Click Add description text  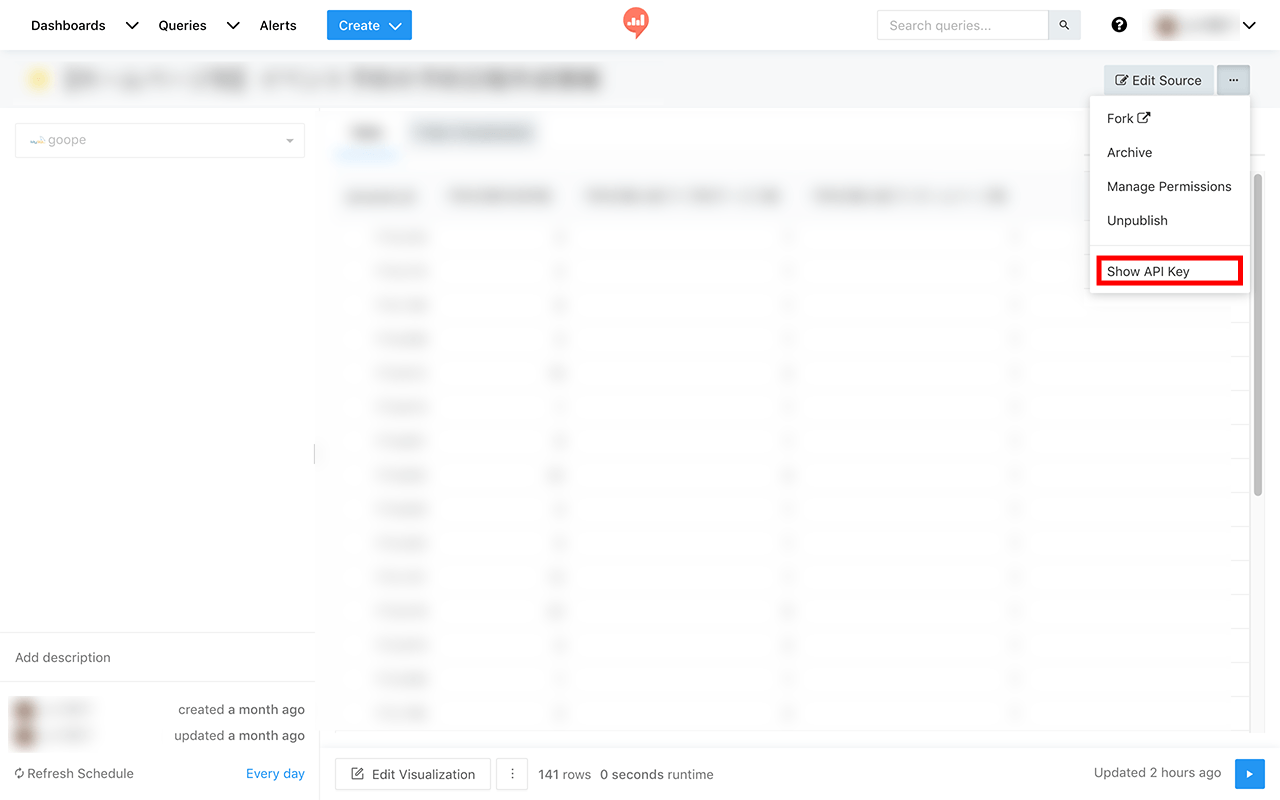tap(63, 657)
